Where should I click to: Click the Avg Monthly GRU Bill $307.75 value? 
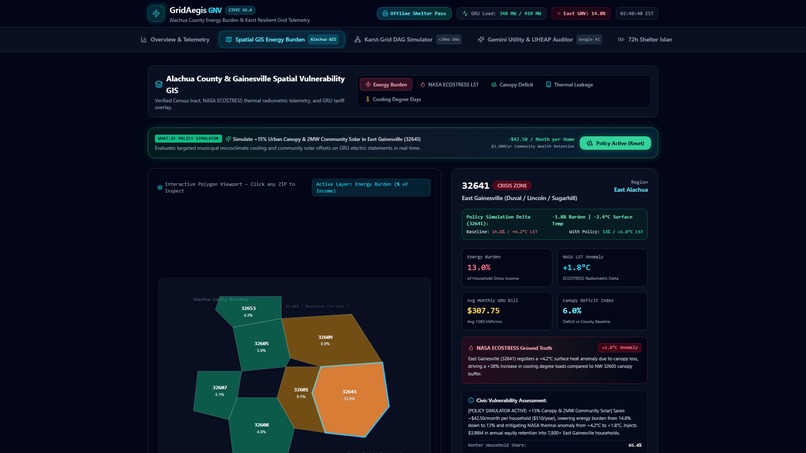point(483,311)
